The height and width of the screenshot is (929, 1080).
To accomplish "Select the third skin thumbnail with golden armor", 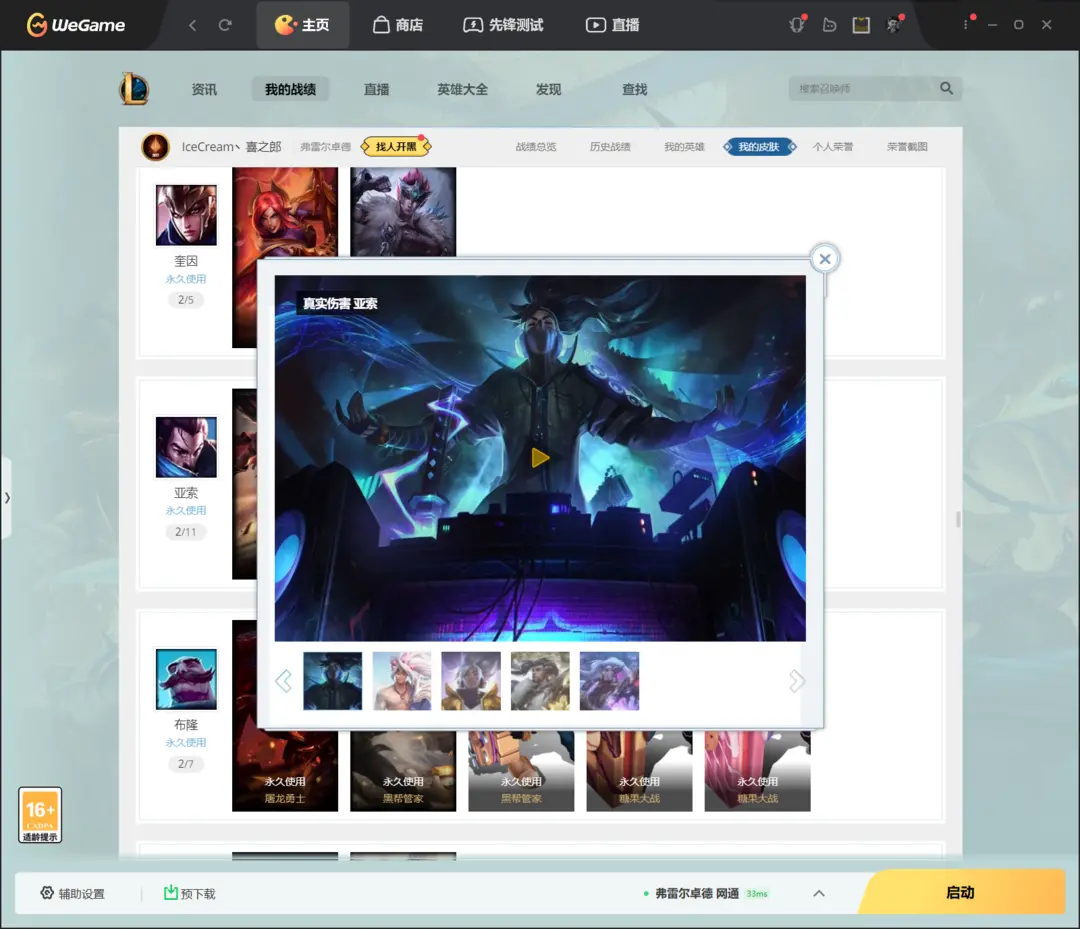I will point(471,681).
